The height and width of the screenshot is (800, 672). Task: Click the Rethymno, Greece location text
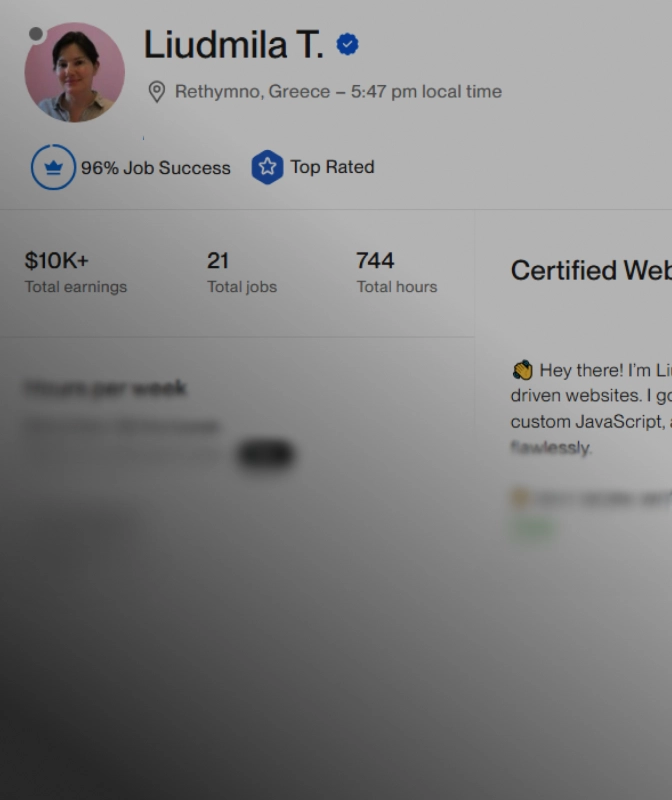tap(252, 92)
